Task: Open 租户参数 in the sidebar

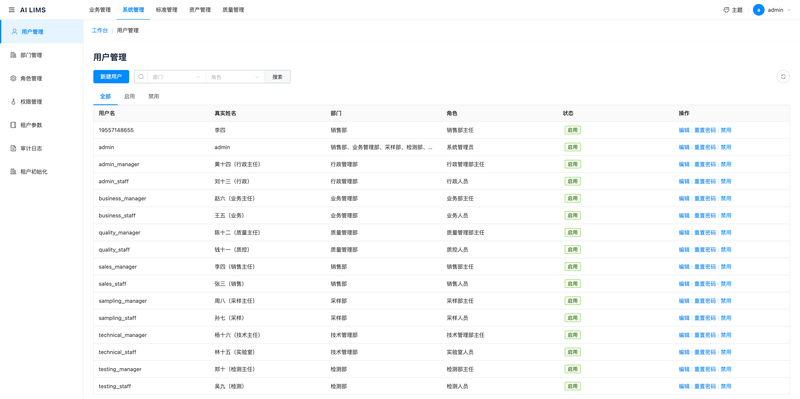Action: point(31,125)
